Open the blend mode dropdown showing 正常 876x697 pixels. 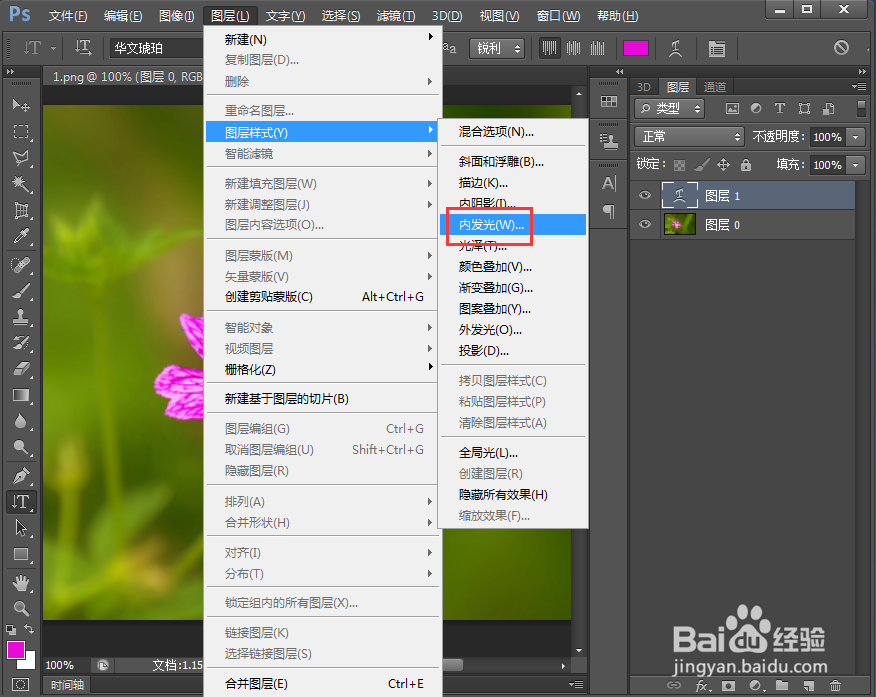pyautogui.click(x=688, y=137)
